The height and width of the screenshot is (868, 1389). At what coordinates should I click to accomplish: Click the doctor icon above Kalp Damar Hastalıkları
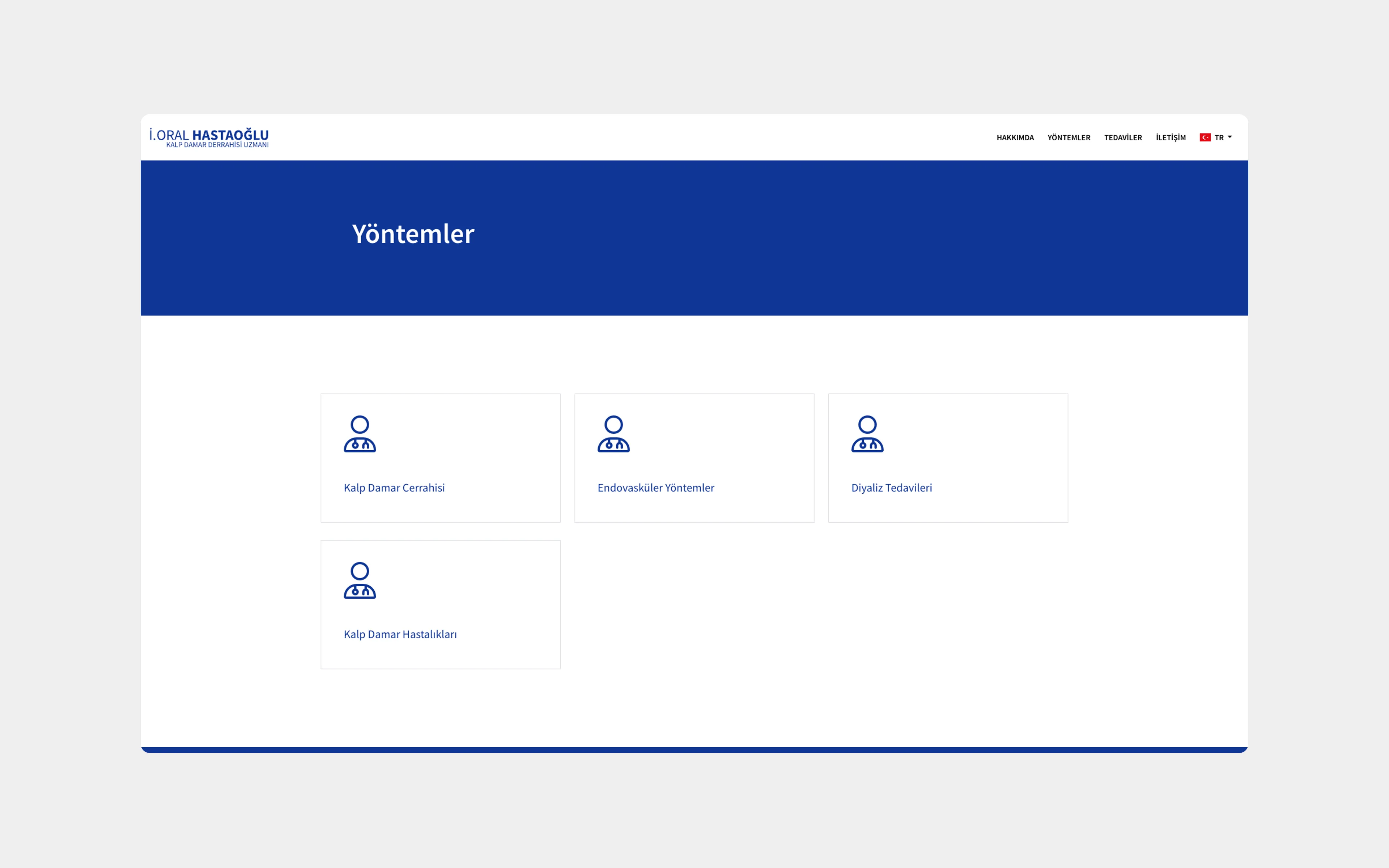point(360,580)
